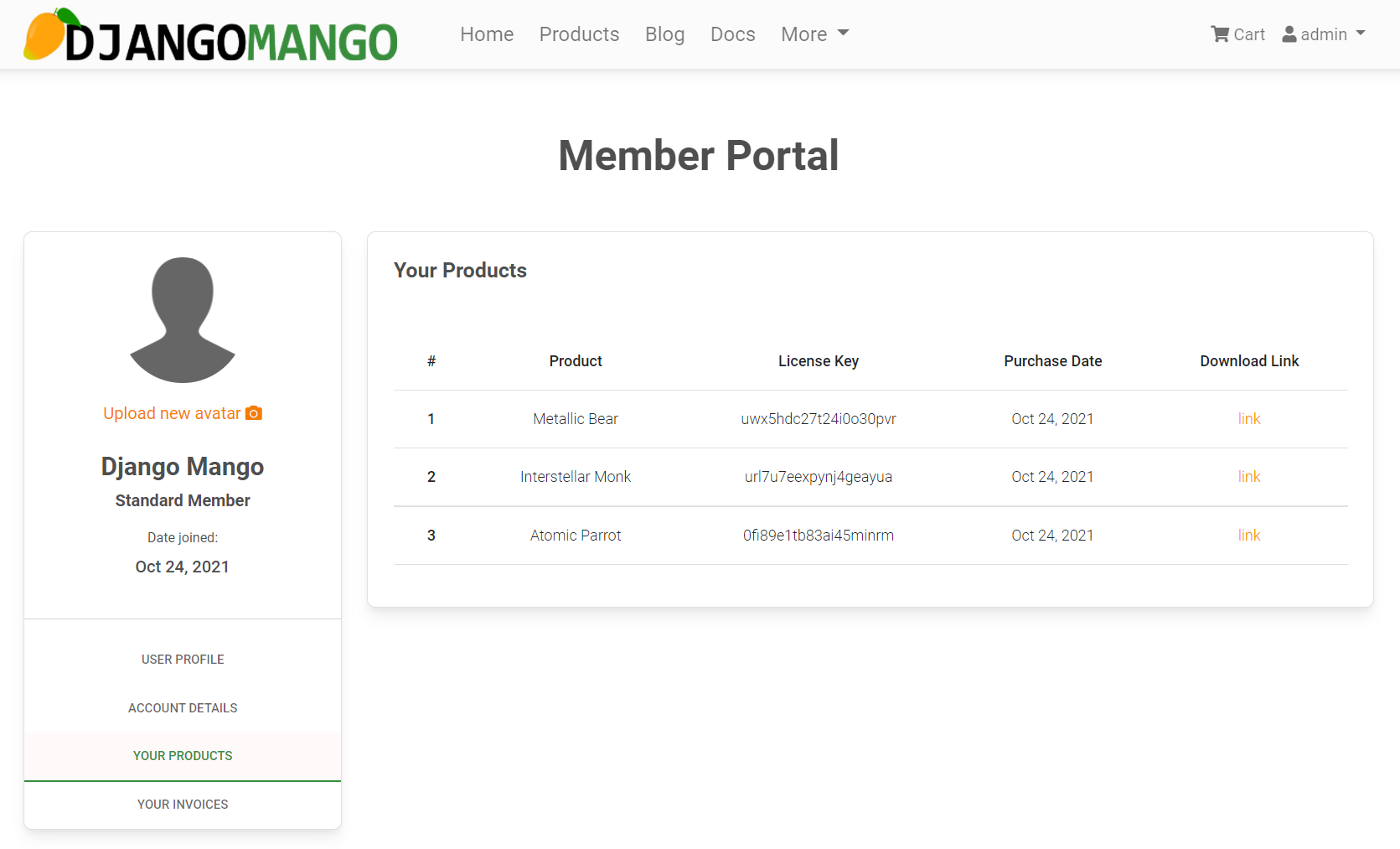Select the Your Products tab

click(x=183, y=756)
